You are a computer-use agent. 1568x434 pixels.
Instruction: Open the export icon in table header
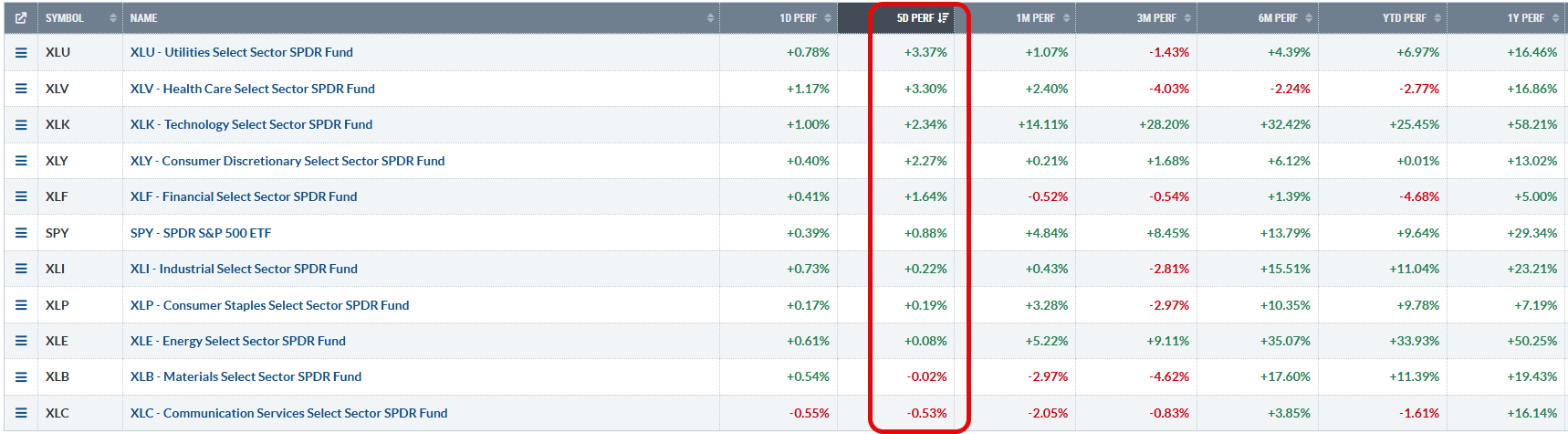pyautogui.click(x=21, y=17)
